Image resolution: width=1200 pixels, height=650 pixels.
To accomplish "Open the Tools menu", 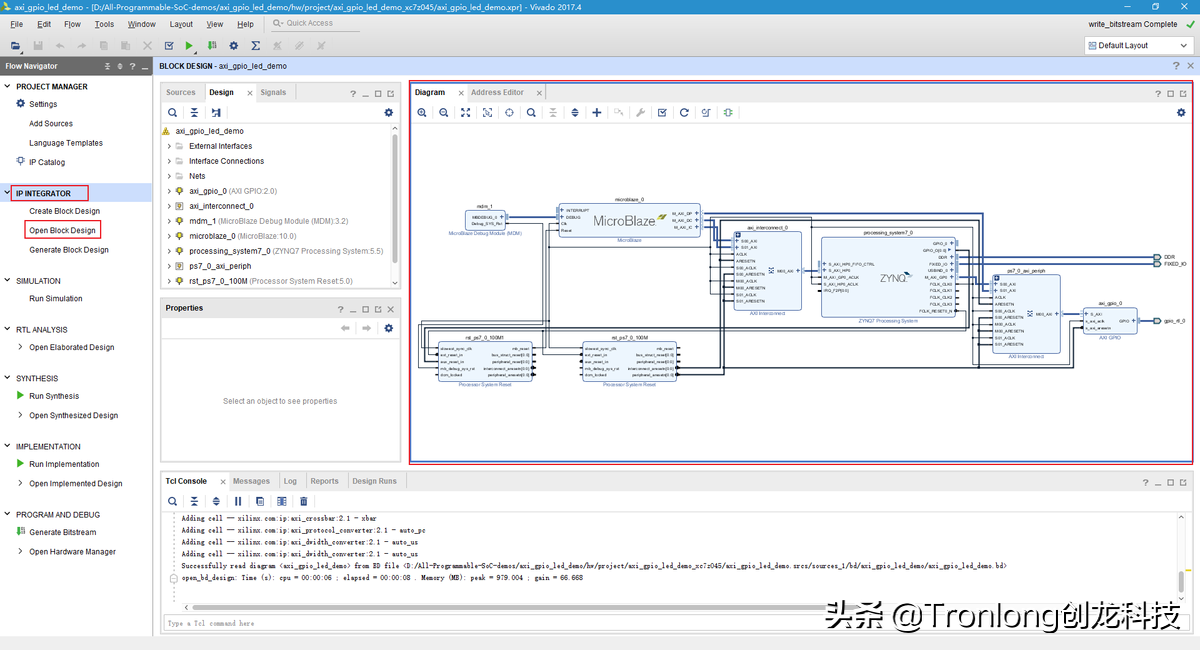I will [x=103, y=24].
